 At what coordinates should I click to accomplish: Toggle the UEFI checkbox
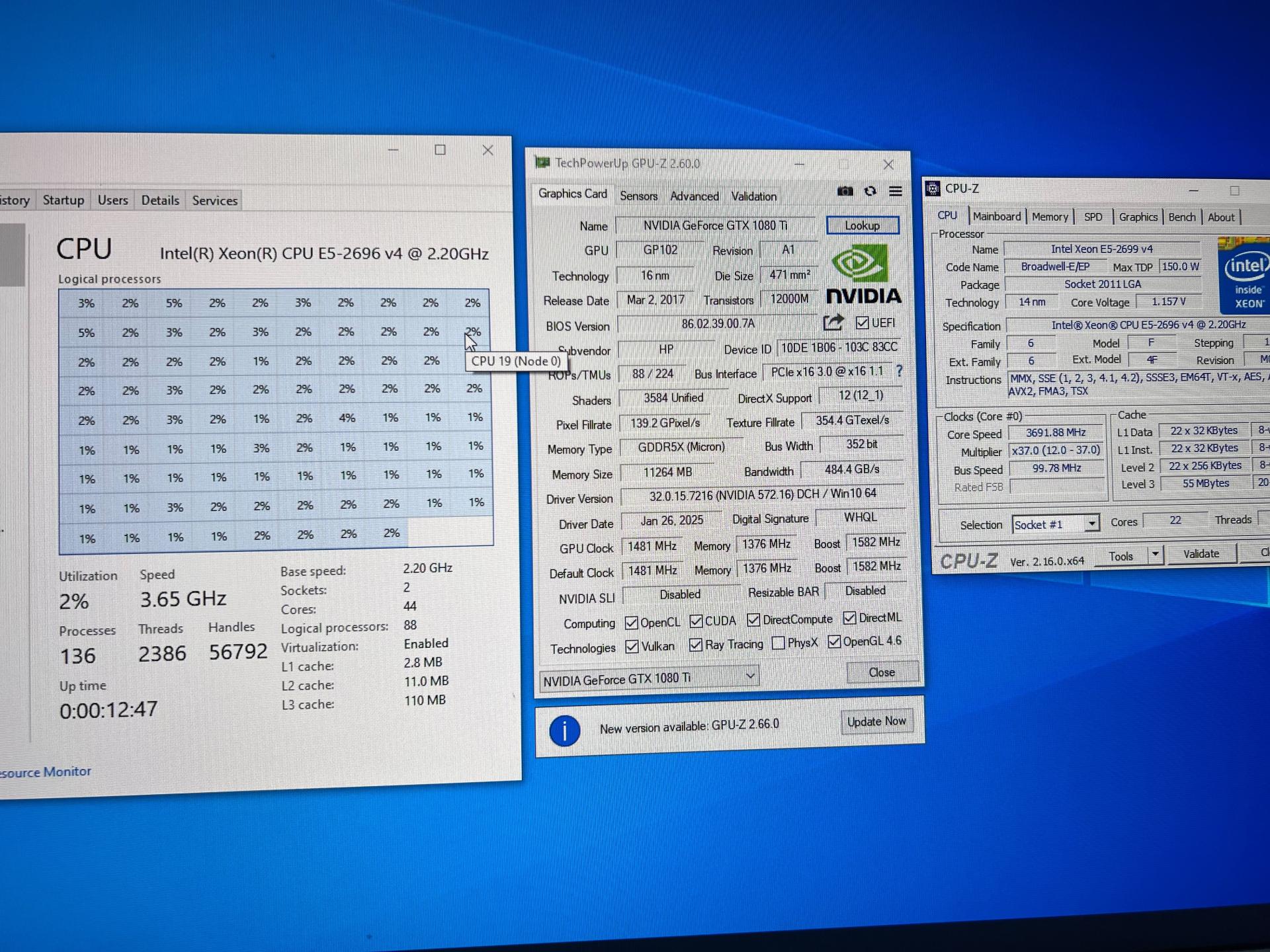(863, 323)
